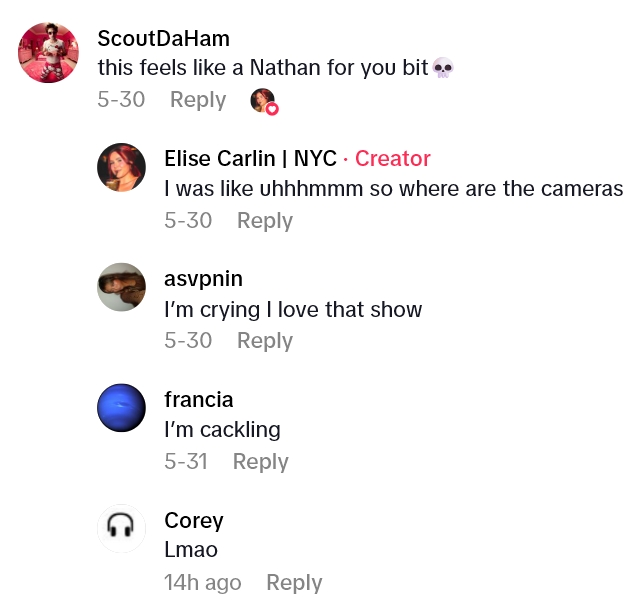
Task: Click Corey's headphones avatar icon
Action: coord(121,528)
